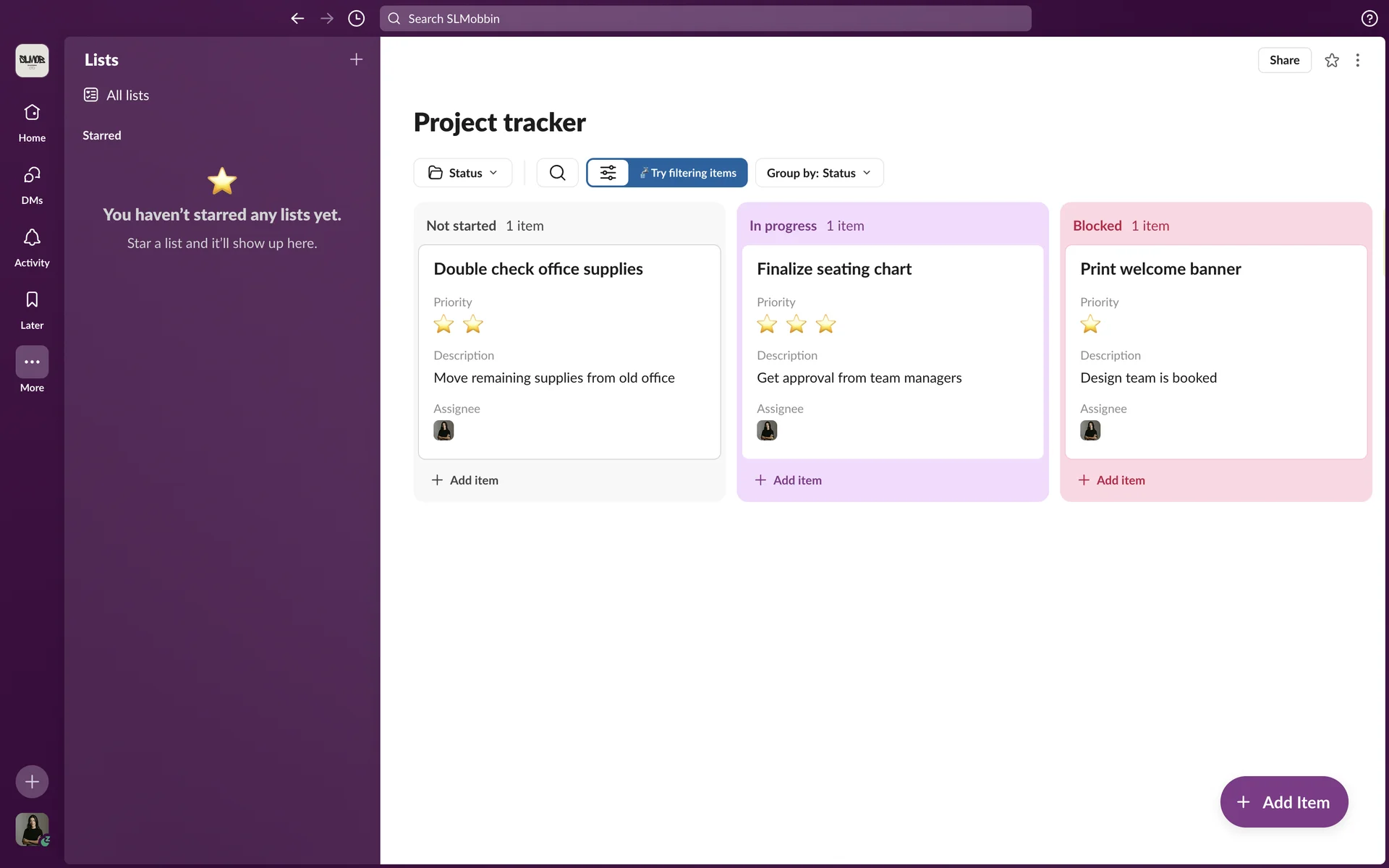Open the Home view in sidebar

pyautogui.click(x=32, y=122)
